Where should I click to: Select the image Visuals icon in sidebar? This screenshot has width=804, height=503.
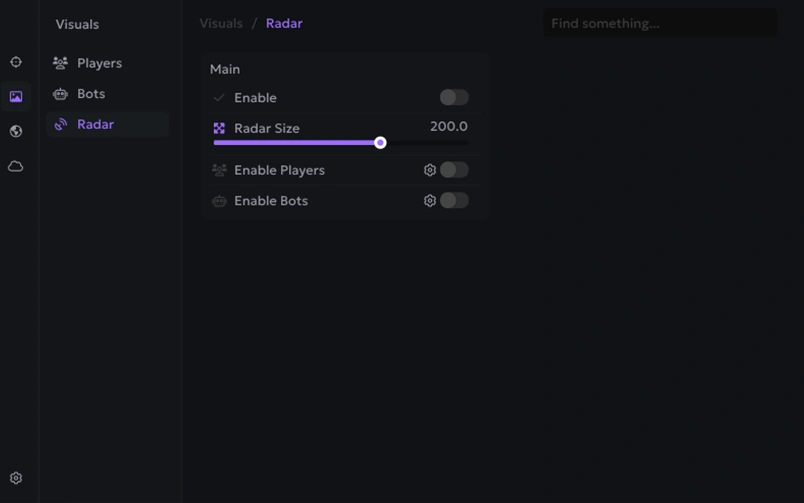pos(16,97)
